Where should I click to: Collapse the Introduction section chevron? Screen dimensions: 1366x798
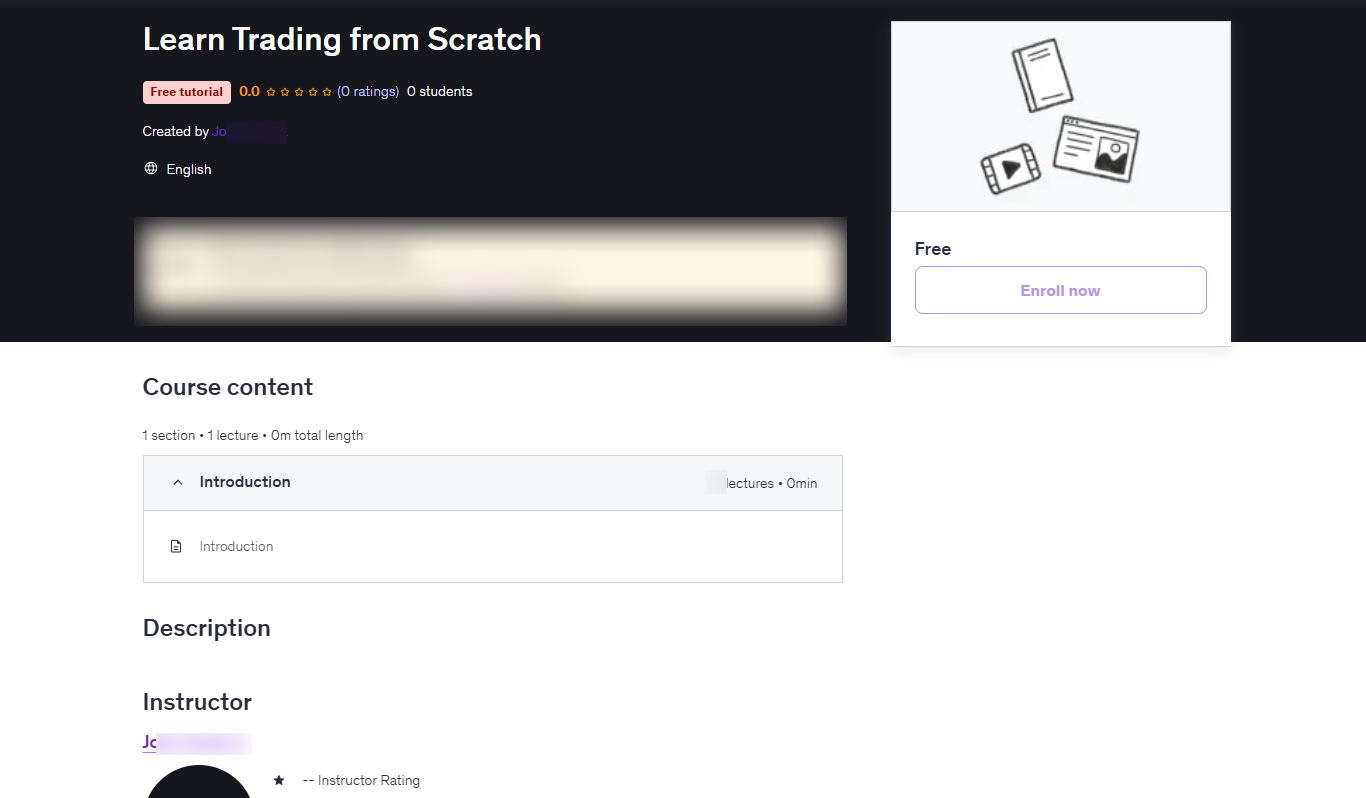[x=178, y=482]
